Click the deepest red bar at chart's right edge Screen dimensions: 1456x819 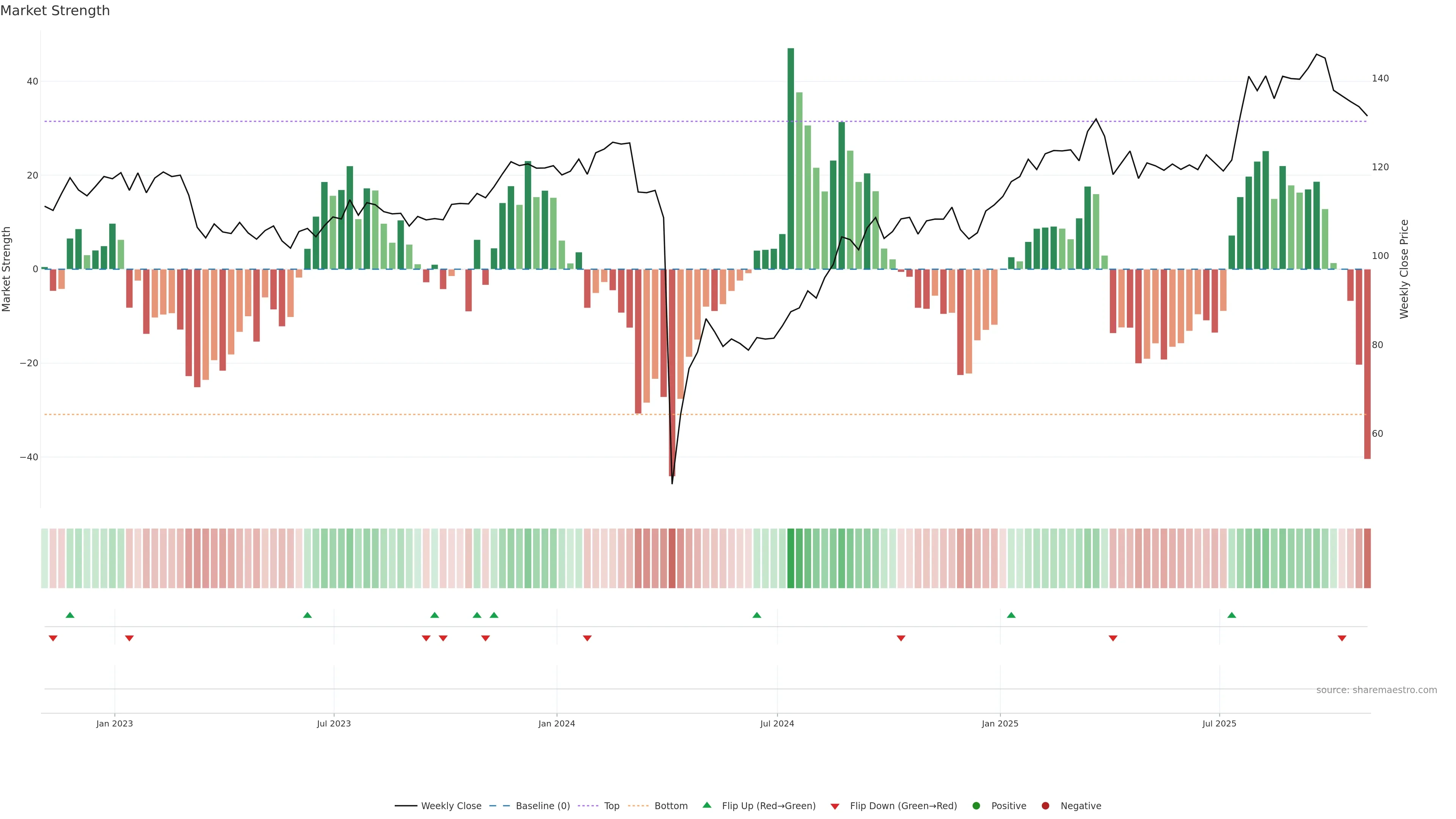click(1367, 364)
